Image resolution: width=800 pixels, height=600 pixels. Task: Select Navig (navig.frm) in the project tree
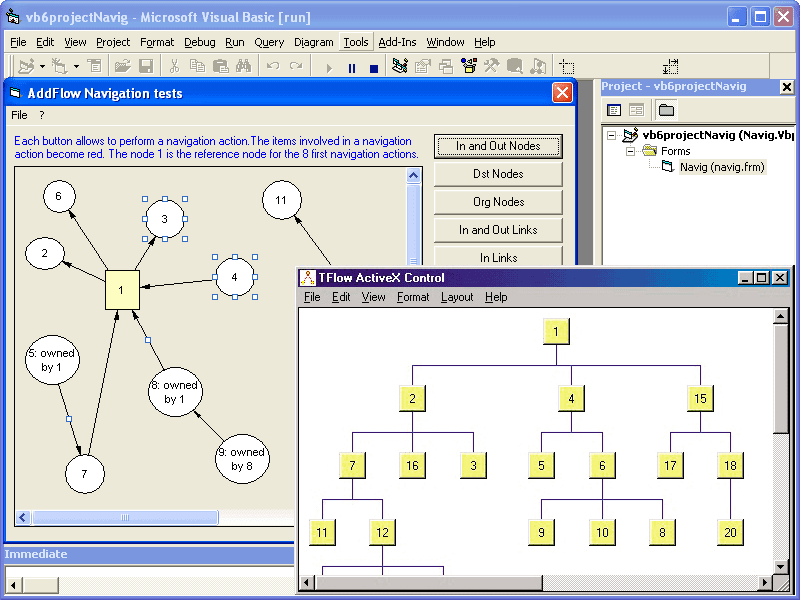click(x=722, y=167)
